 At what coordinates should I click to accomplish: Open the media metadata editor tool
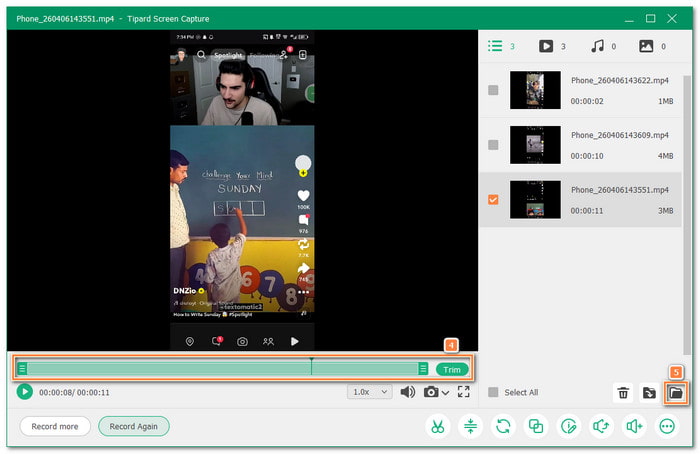(569, 426)
